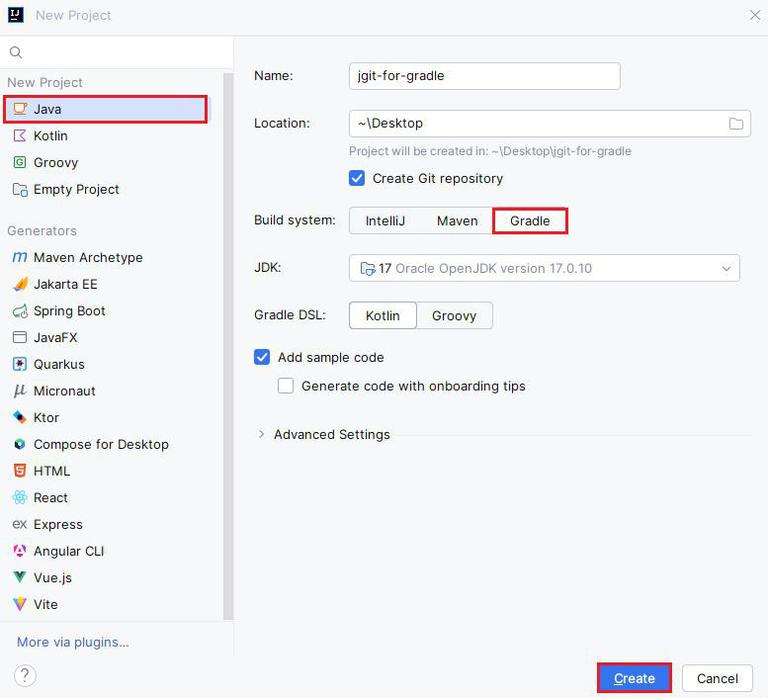Uncheck the Add sample code checkbox
768x698 pixels.
(262, 357)
